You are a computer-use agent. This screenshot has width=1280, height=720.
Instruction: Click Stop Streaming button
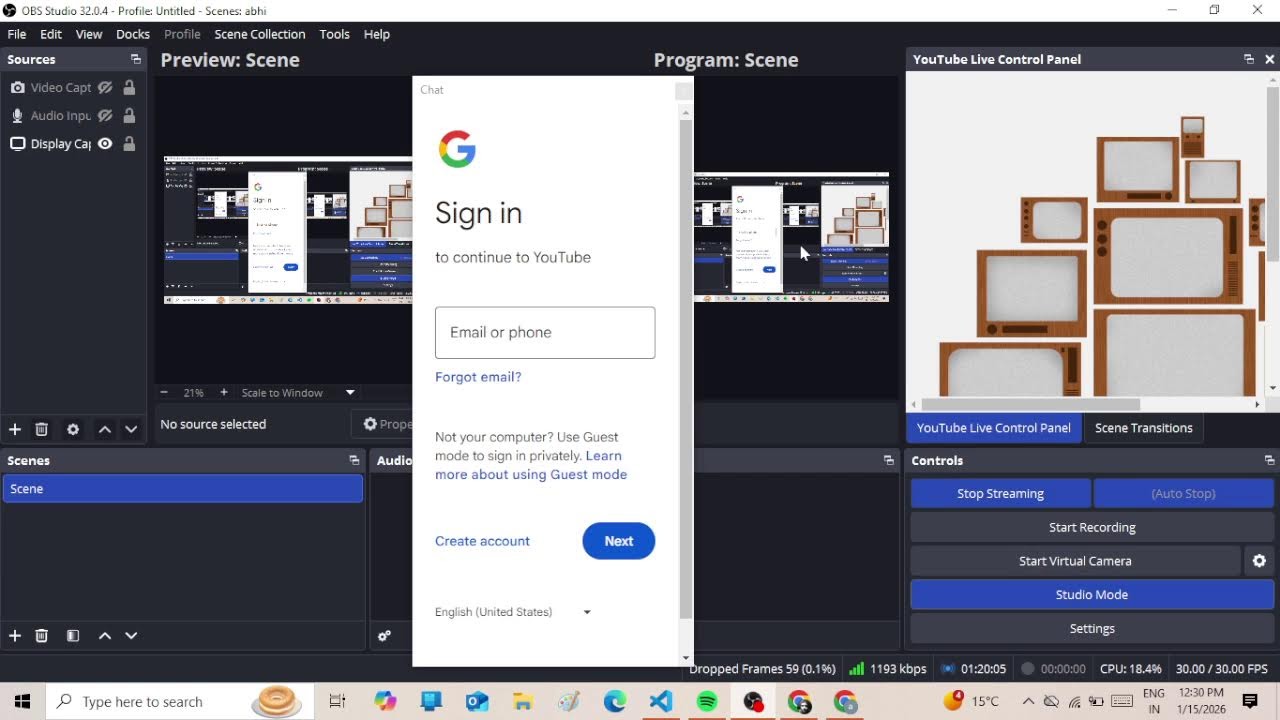coord(1000,494)
